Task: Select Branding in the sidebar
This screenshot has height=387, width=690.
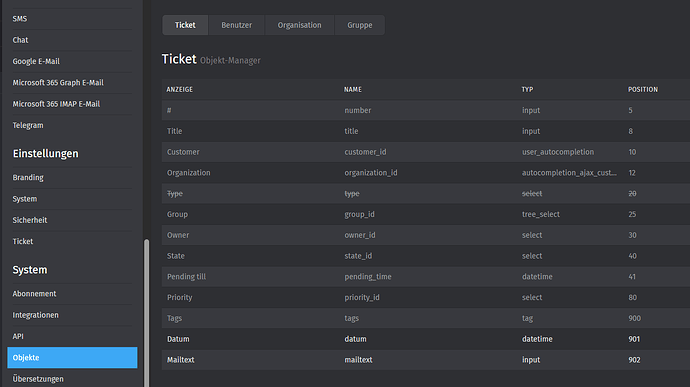Action: point(28,177)
